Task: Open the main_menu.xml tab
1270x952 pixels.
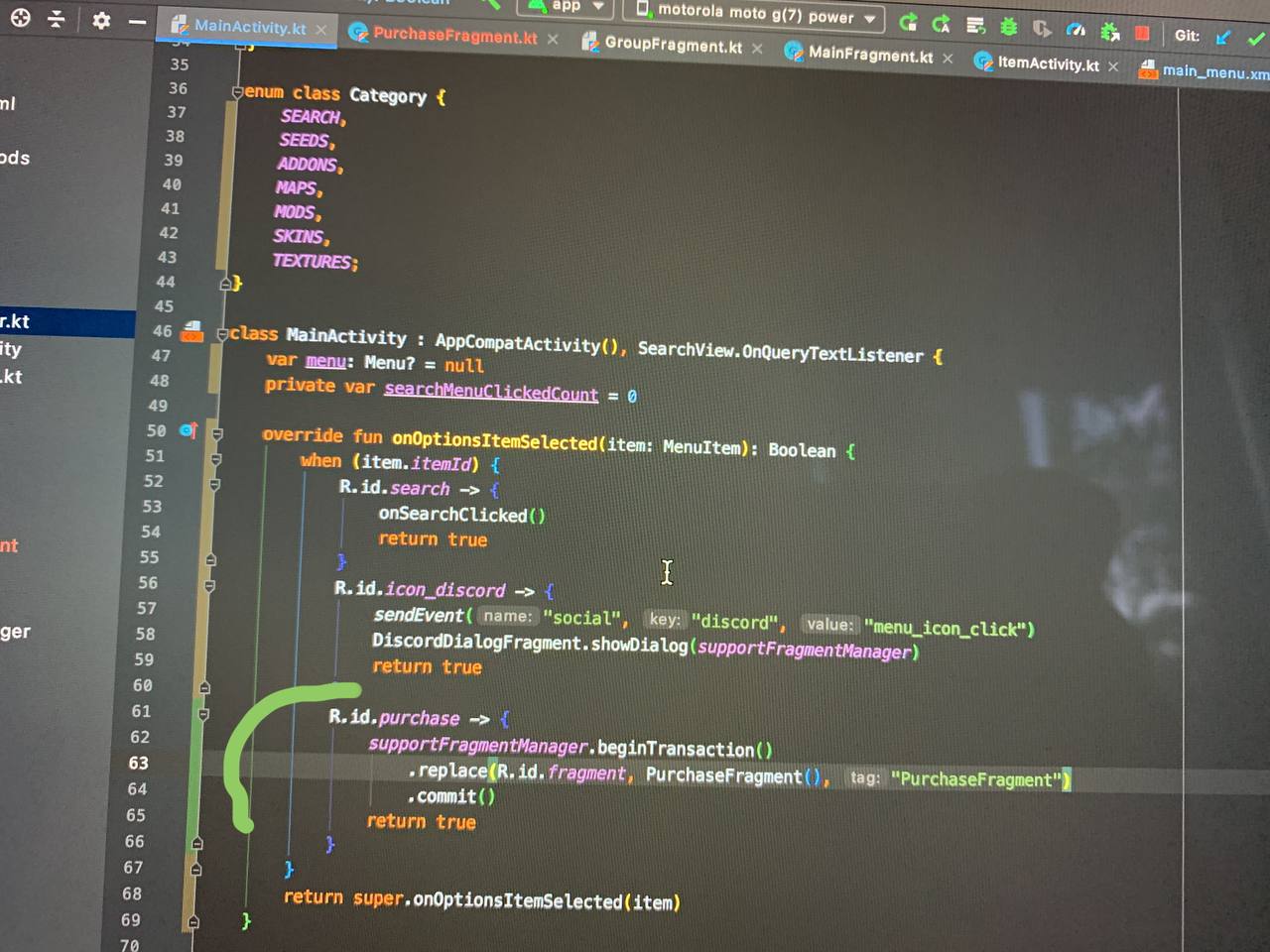Action: tap(1205, 70)
